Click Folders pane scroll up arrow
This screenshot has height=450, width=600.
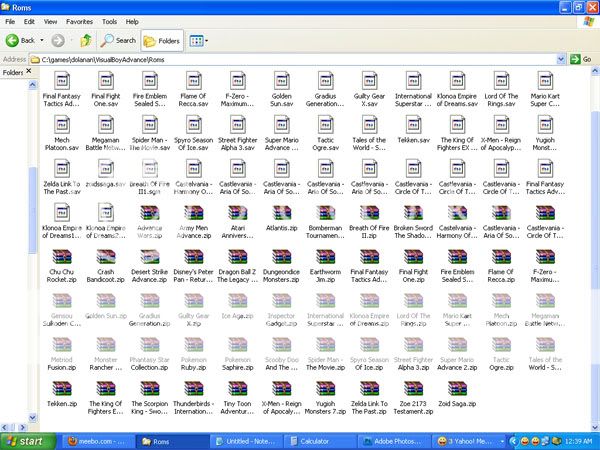pos(33,85)
